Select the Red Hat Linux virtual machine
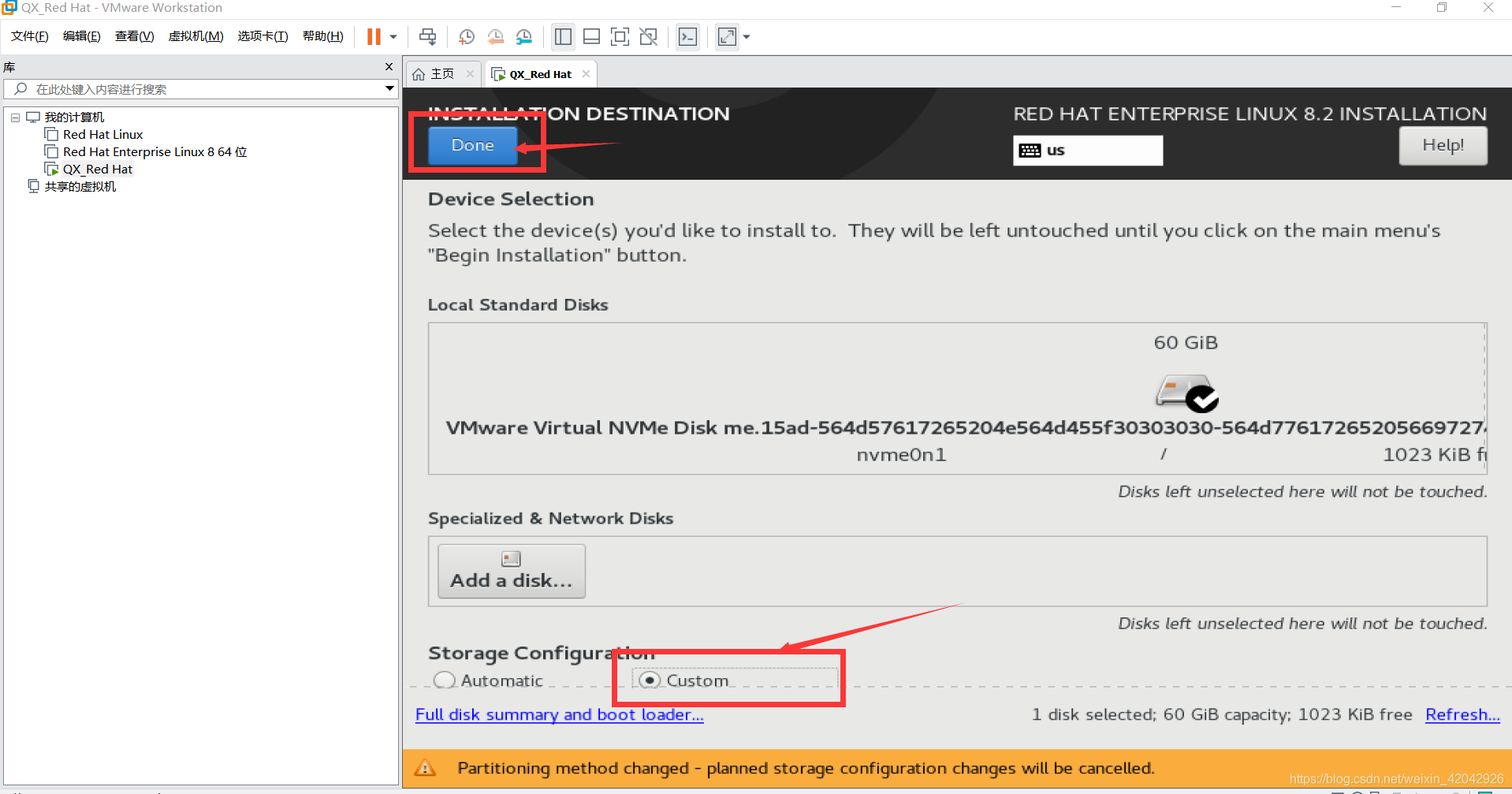The height and width of the screenshot is (794, 1512). (x=102, y=135)
